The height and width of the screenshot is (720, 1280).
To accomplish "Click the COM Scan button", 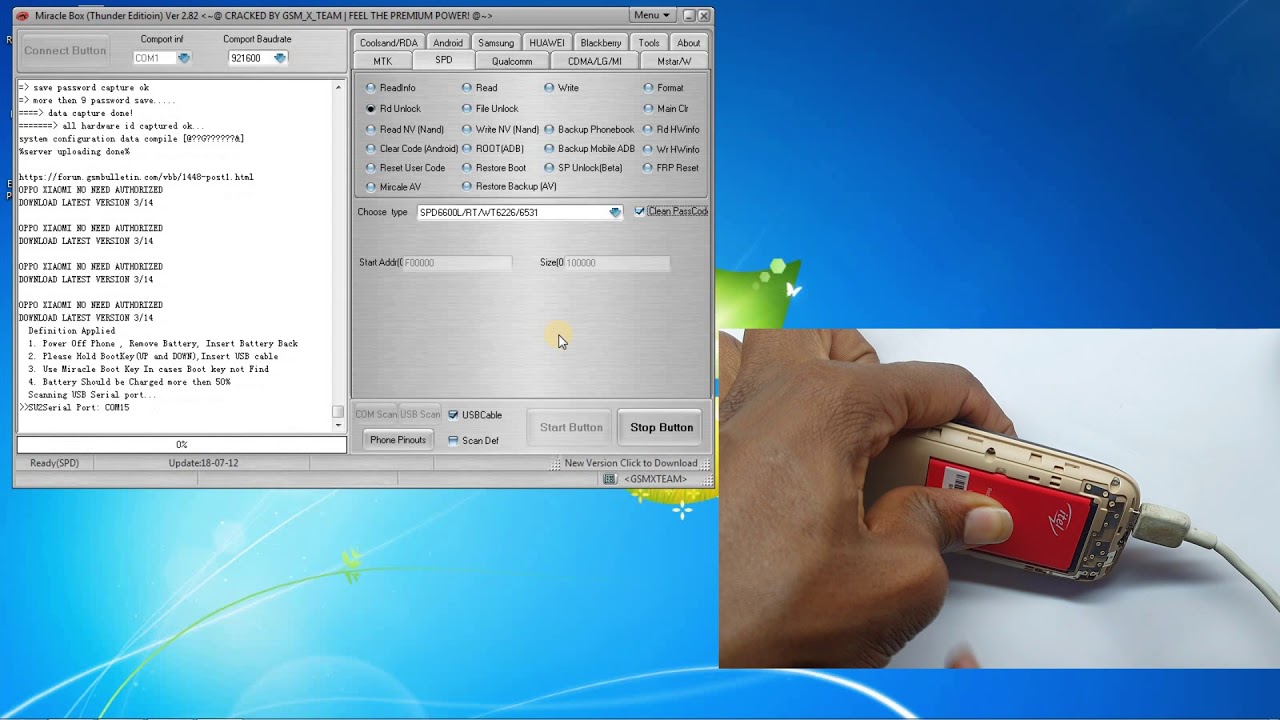I will [376, 414].
